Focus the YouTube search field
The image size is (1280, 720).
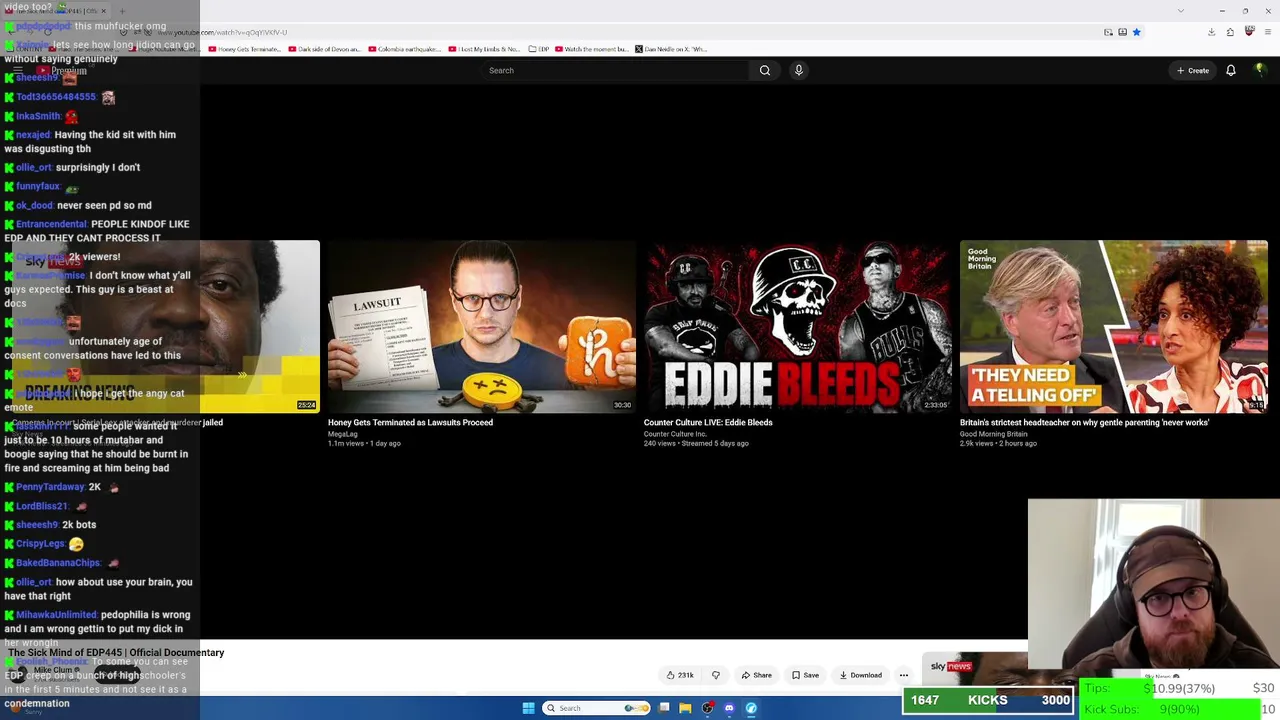tap(615, 70)
